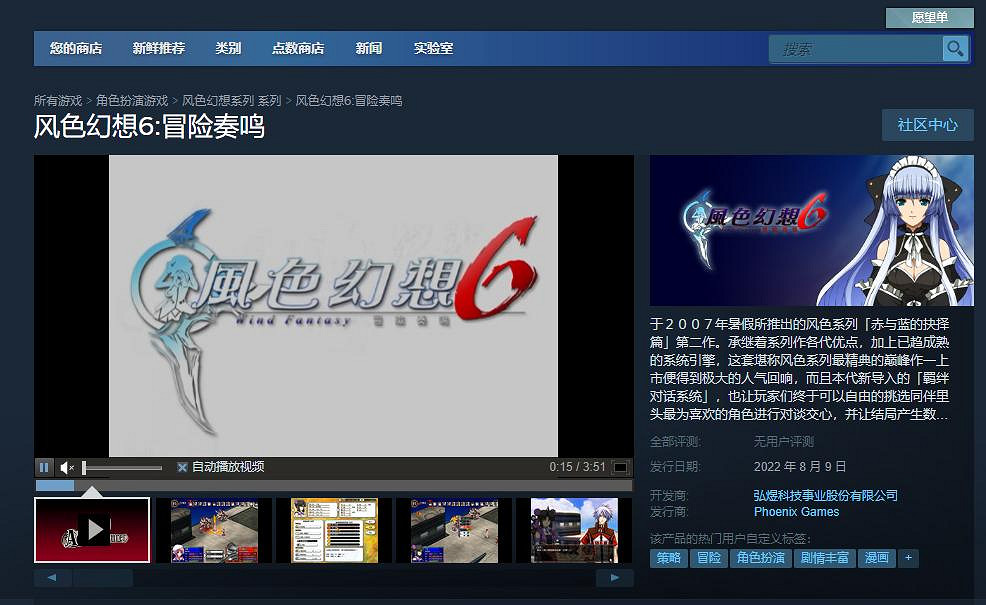Click the speaker icon to unmute video
This screenshot has height=605, width=986.
[x=66, y=467]
